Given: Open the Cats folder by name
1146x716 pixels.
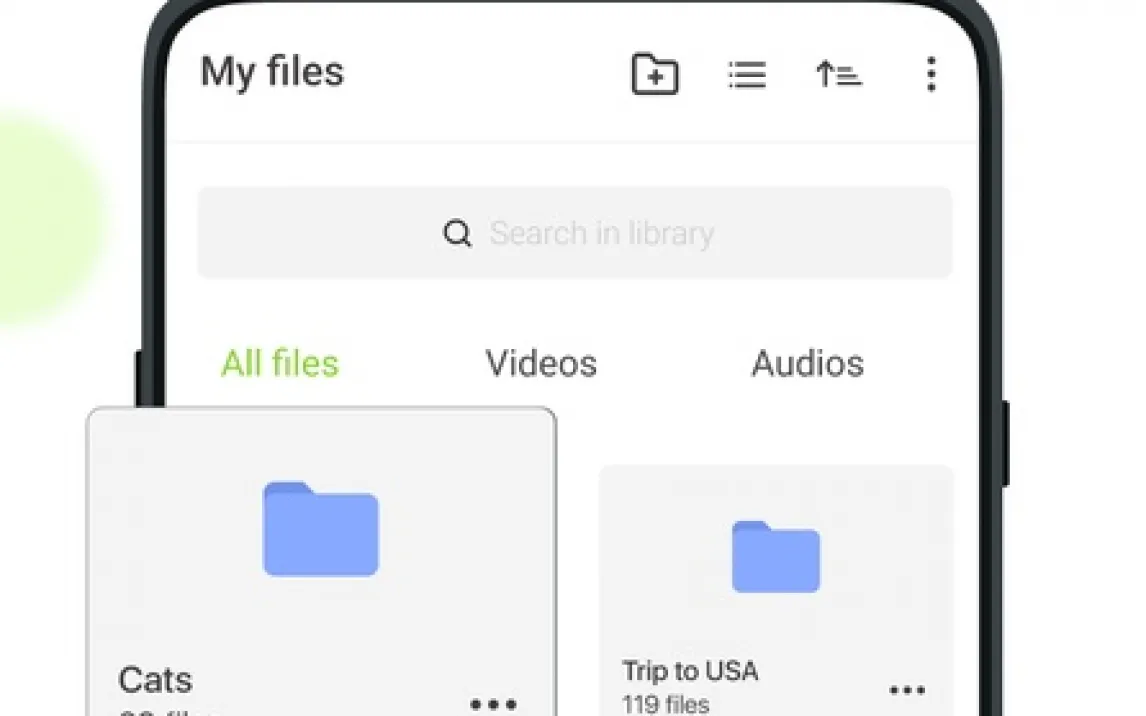Looking at the screenshot, I should click(x=155, y=680).
